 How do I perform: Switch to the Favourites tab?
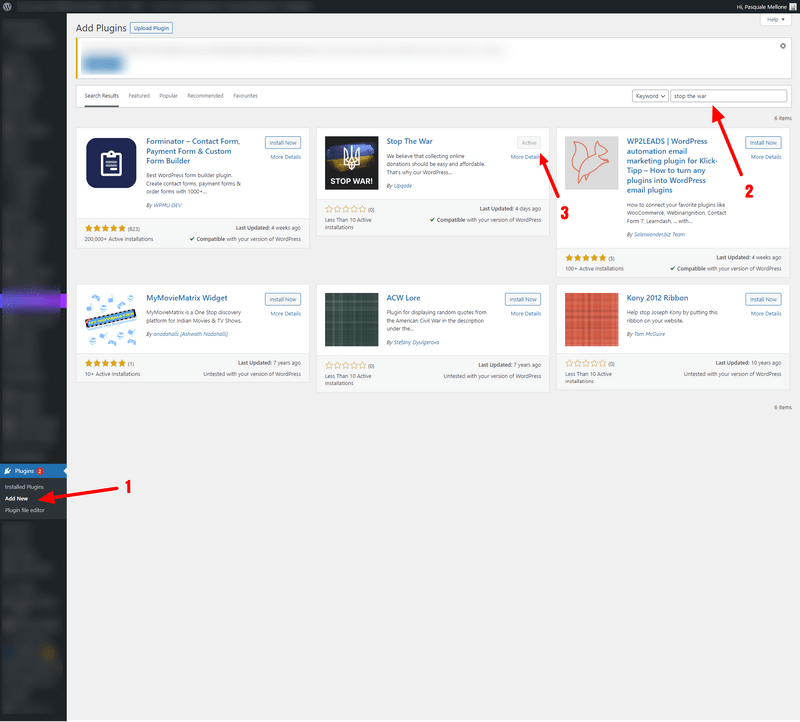coord(245,96)
